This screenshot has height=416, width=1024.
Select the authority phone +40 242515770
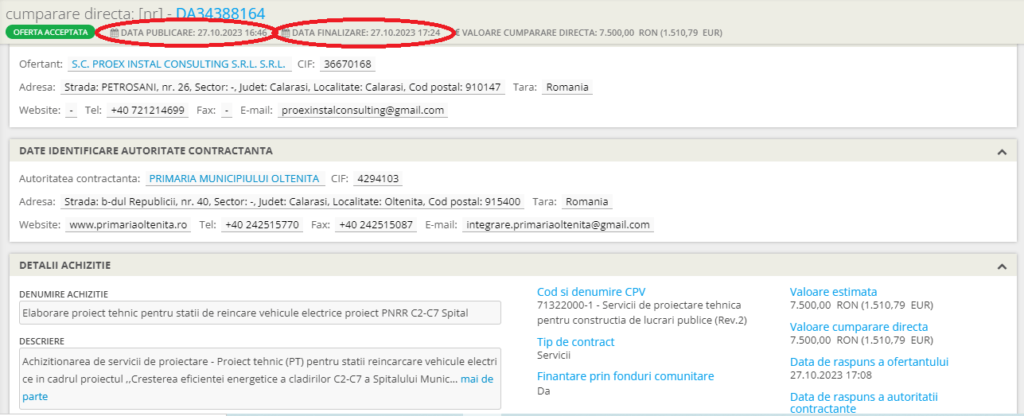click(261, 225)
